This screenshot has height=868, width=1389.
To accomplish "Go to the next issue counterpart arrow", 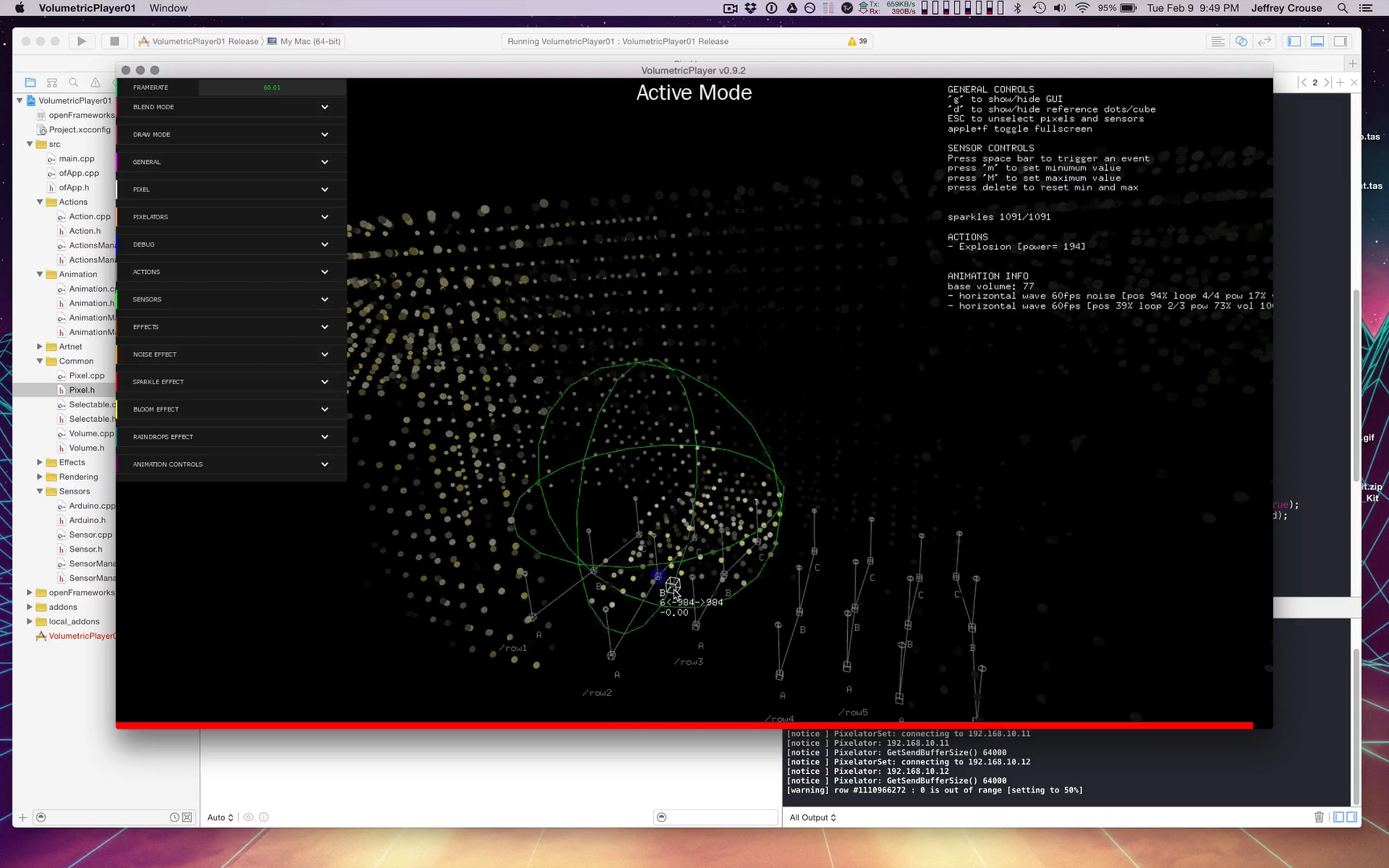I will click(x=1326, y=82).
